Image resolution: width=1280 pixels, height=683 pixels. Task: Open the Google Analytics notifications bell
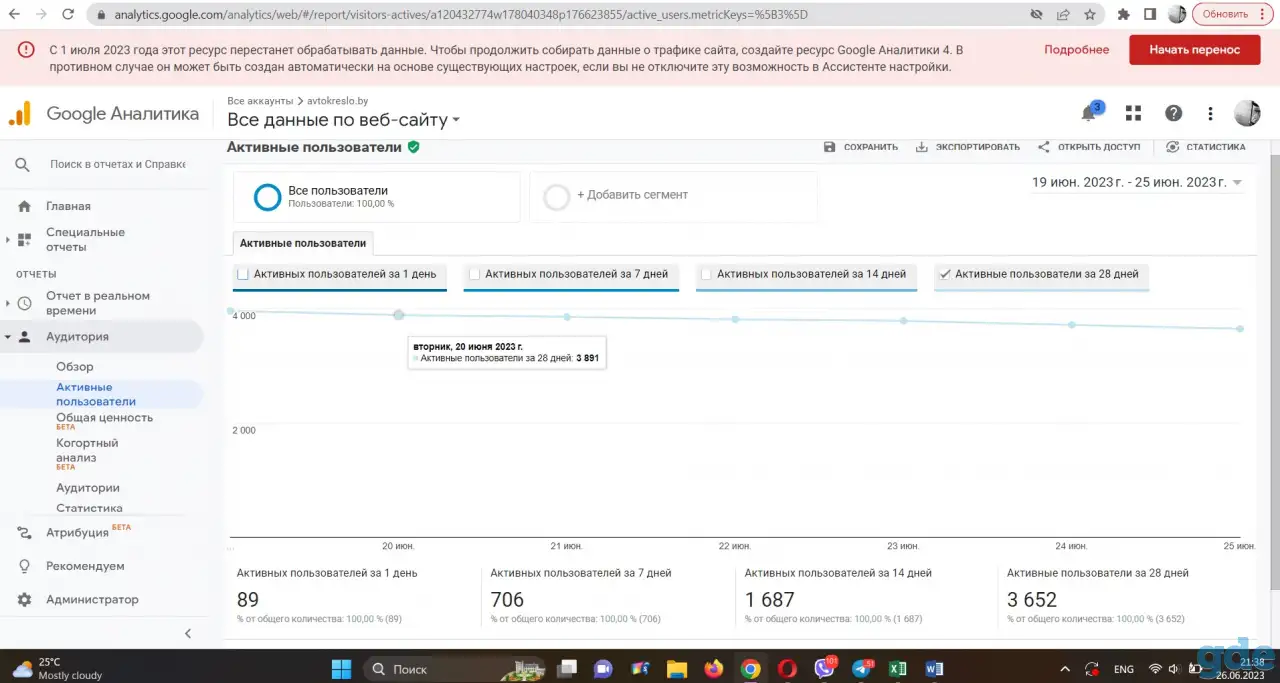point(1089,113)
